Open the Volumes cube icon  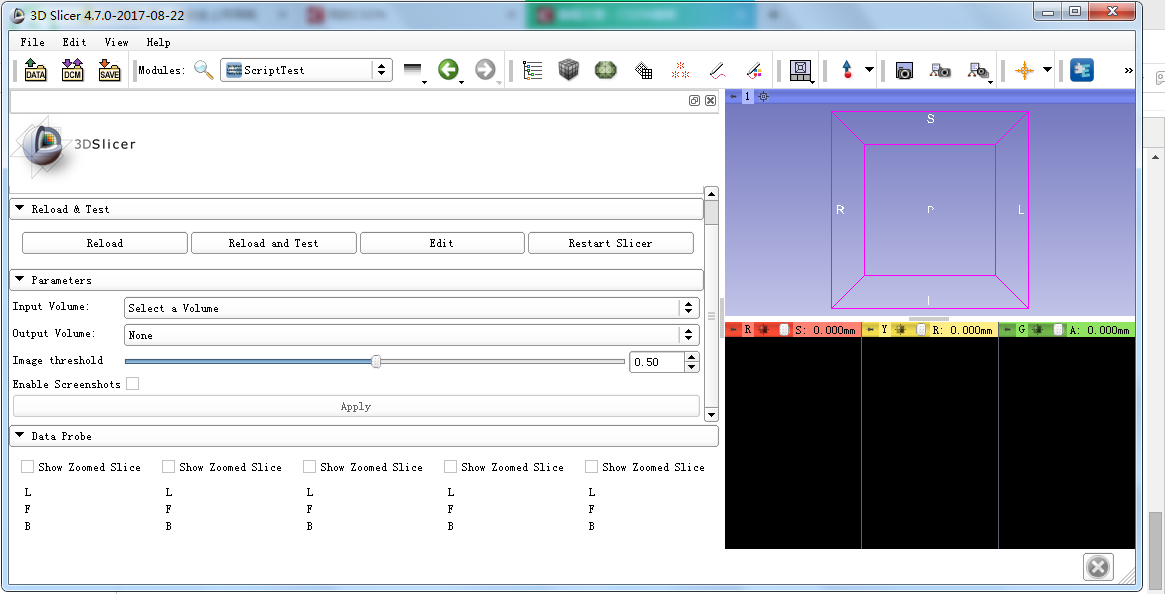(x=569, y=70)
